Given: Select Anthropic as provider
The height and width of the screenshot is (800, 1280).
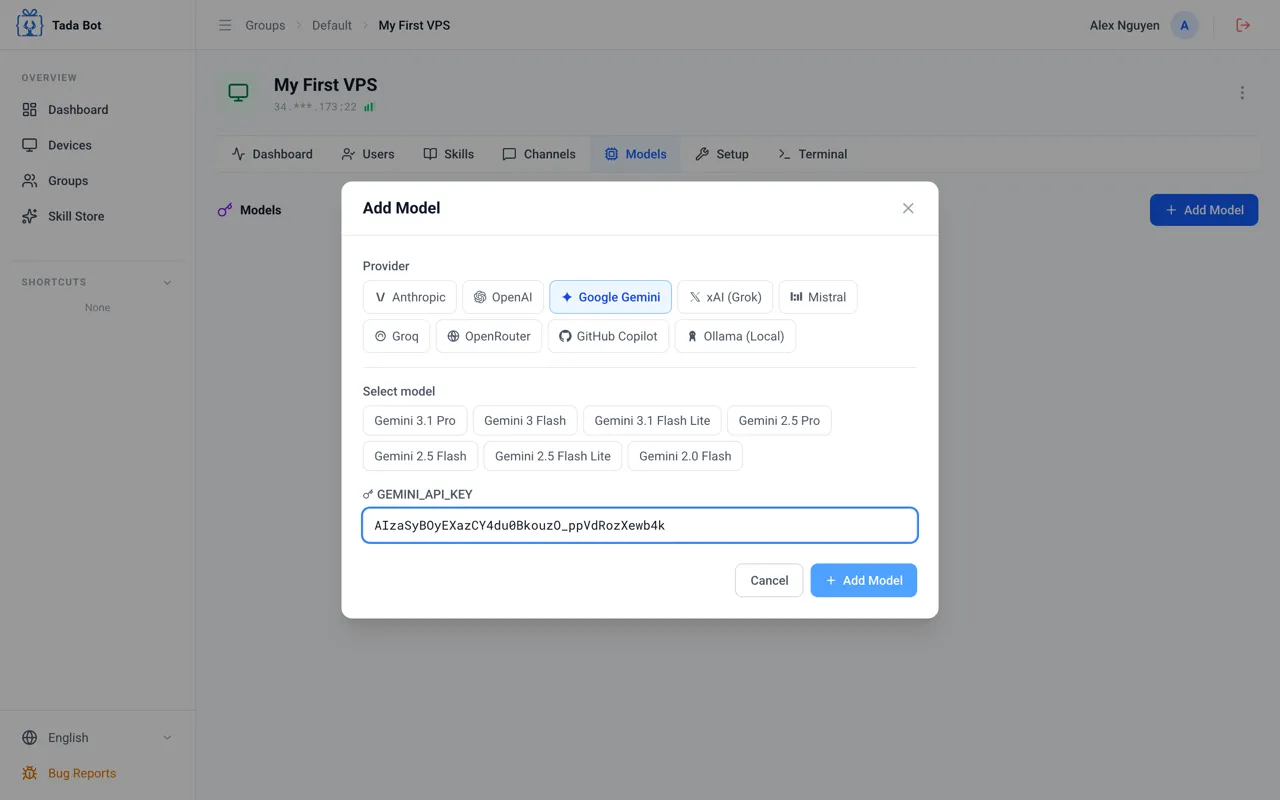Looking at the screenshot, I should [410, 297].
